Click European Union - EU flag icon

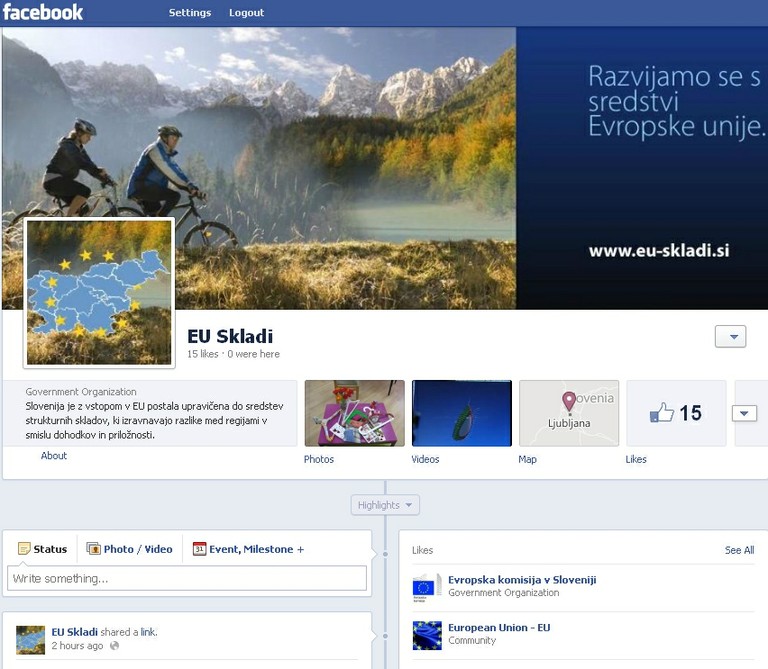[x=427, y=635]
